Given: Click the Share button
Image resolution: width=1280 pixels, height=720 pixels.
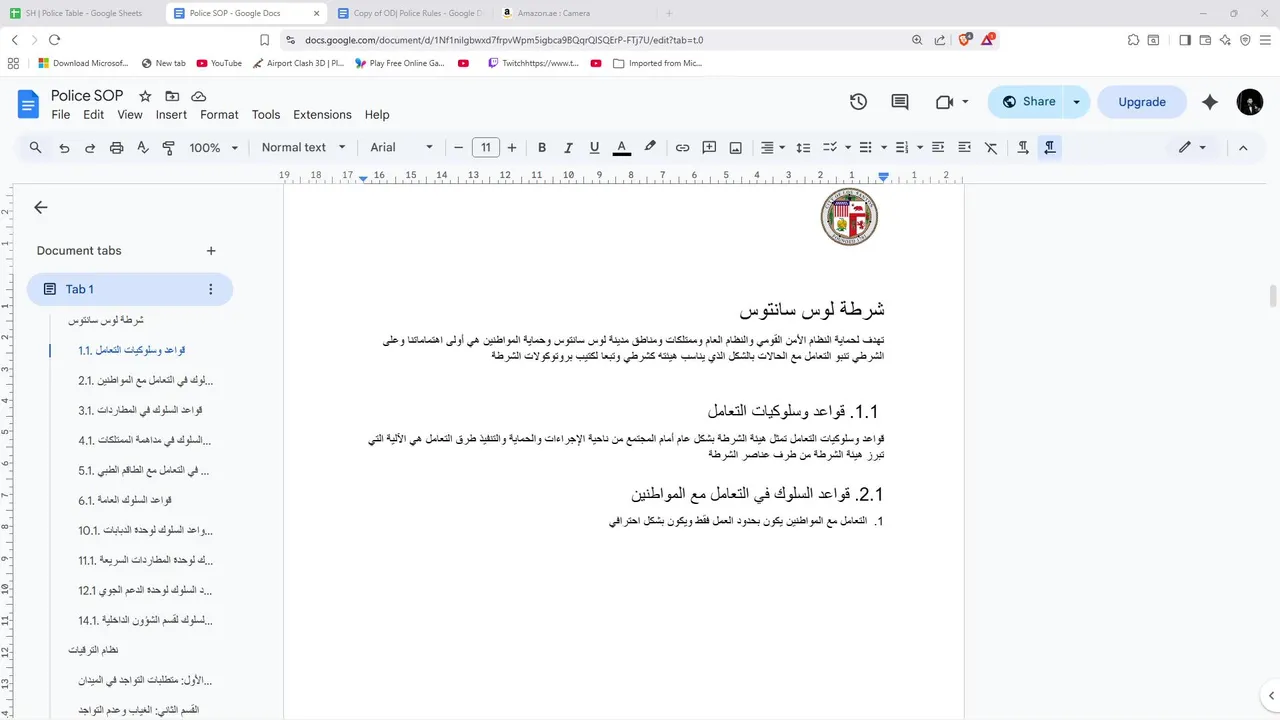Looking at the screenshot, I should (x=1028, y=102).
